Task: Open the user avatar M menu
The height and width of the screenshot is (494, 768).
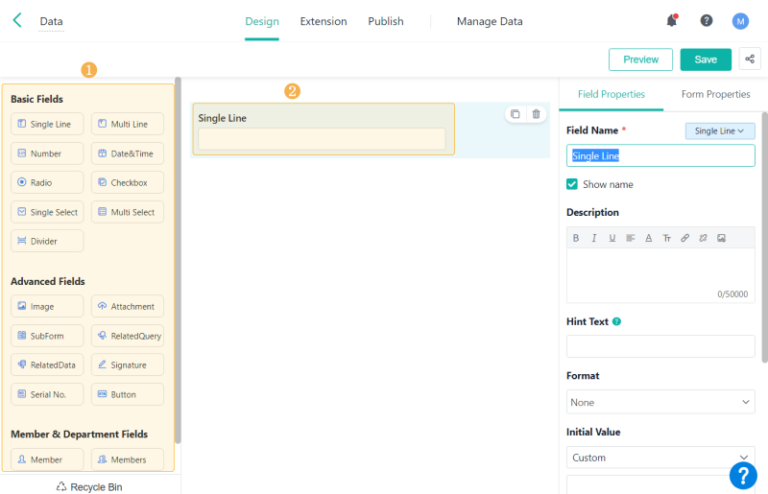Action: (x=740, y=21)
